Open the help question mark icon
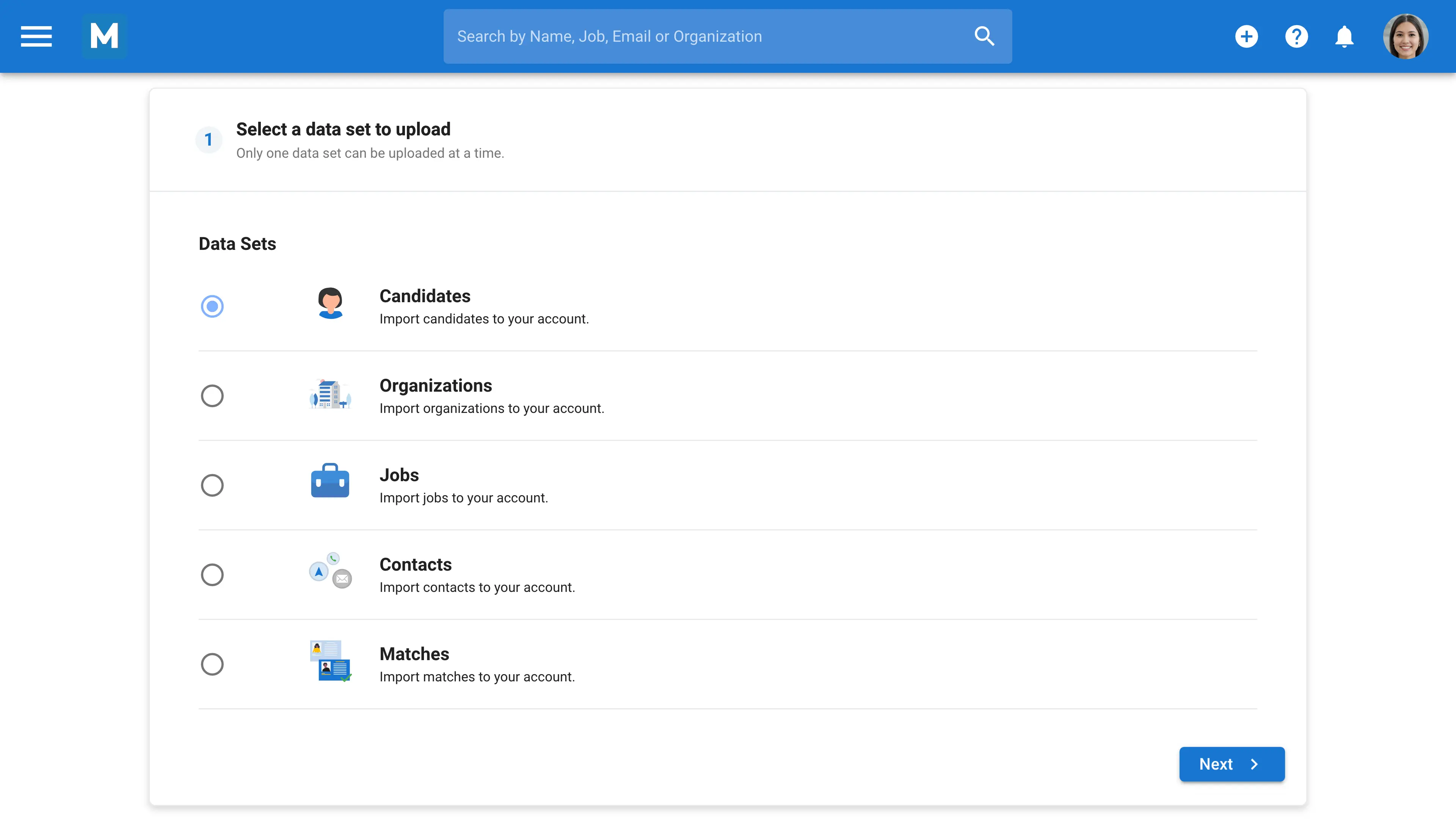1456x819 pixels. pos(1296,36)
